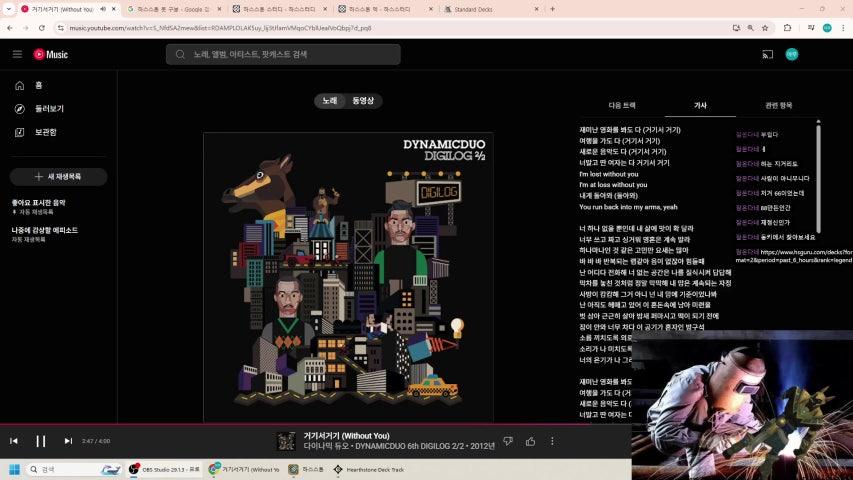The image size is (853, 480).
Task: Click the song title 거기서거기 (Without You) in the player bar
Action: 347,436
